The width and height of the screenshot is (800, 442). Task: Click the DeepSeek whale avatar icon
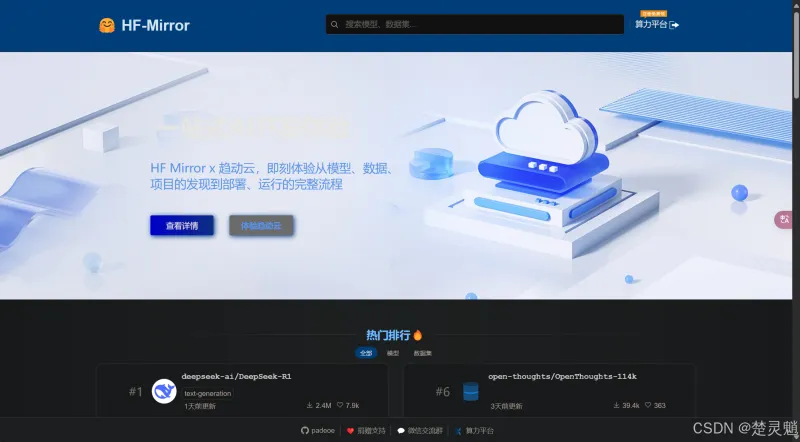click(164, 391)
